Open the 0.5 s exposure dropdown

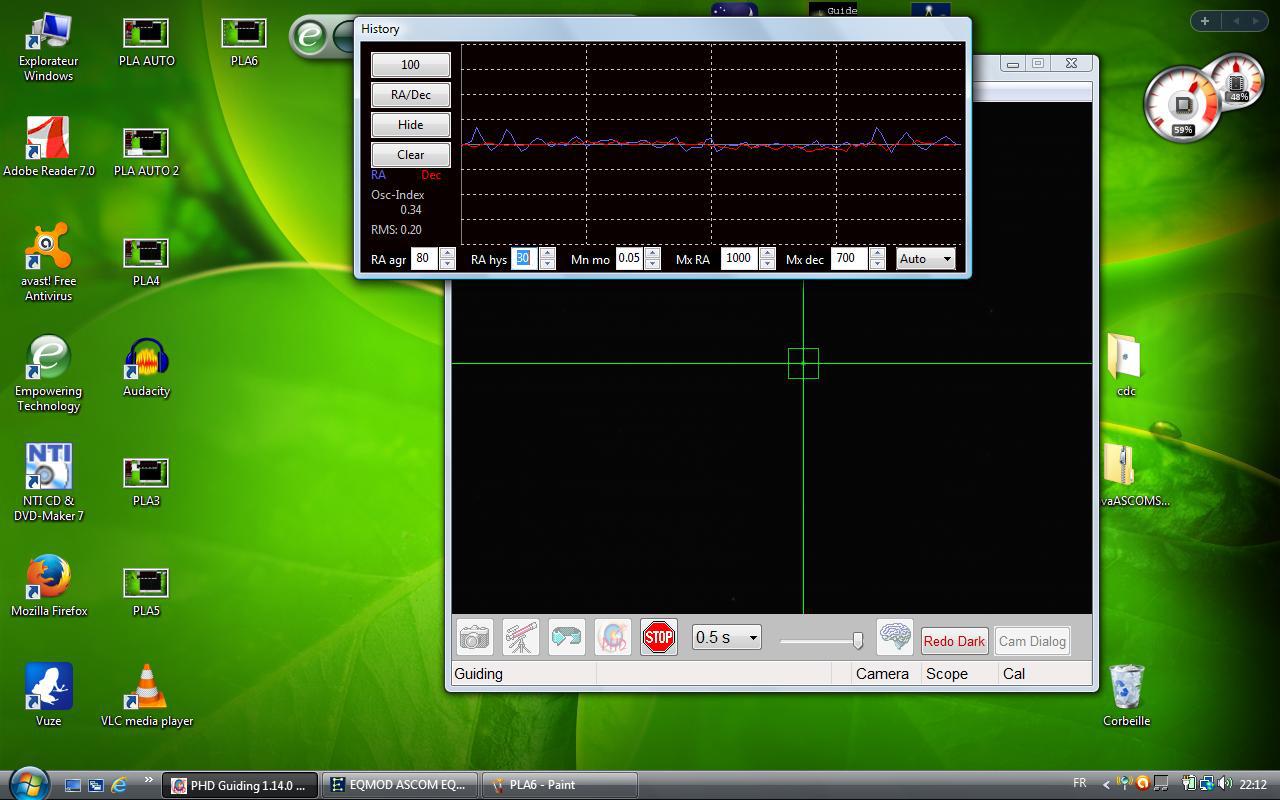click(727, 638)
